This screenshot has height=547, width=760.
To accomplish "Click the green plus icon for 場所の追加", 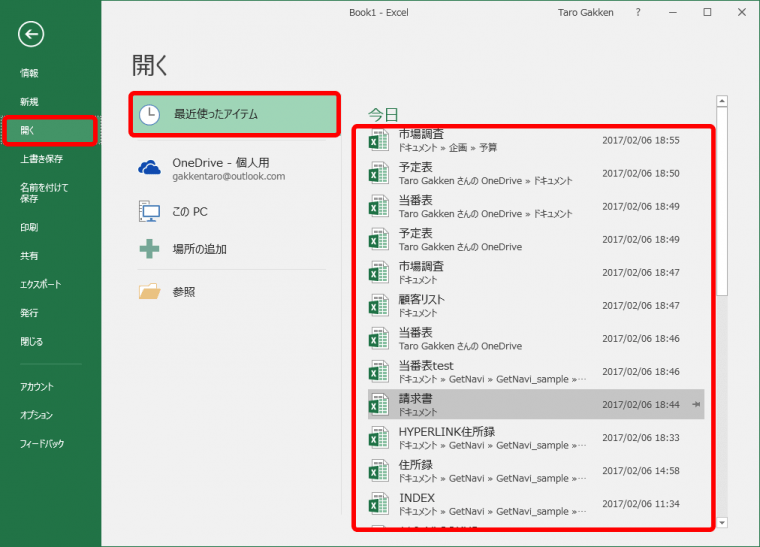I will [149, 249].
